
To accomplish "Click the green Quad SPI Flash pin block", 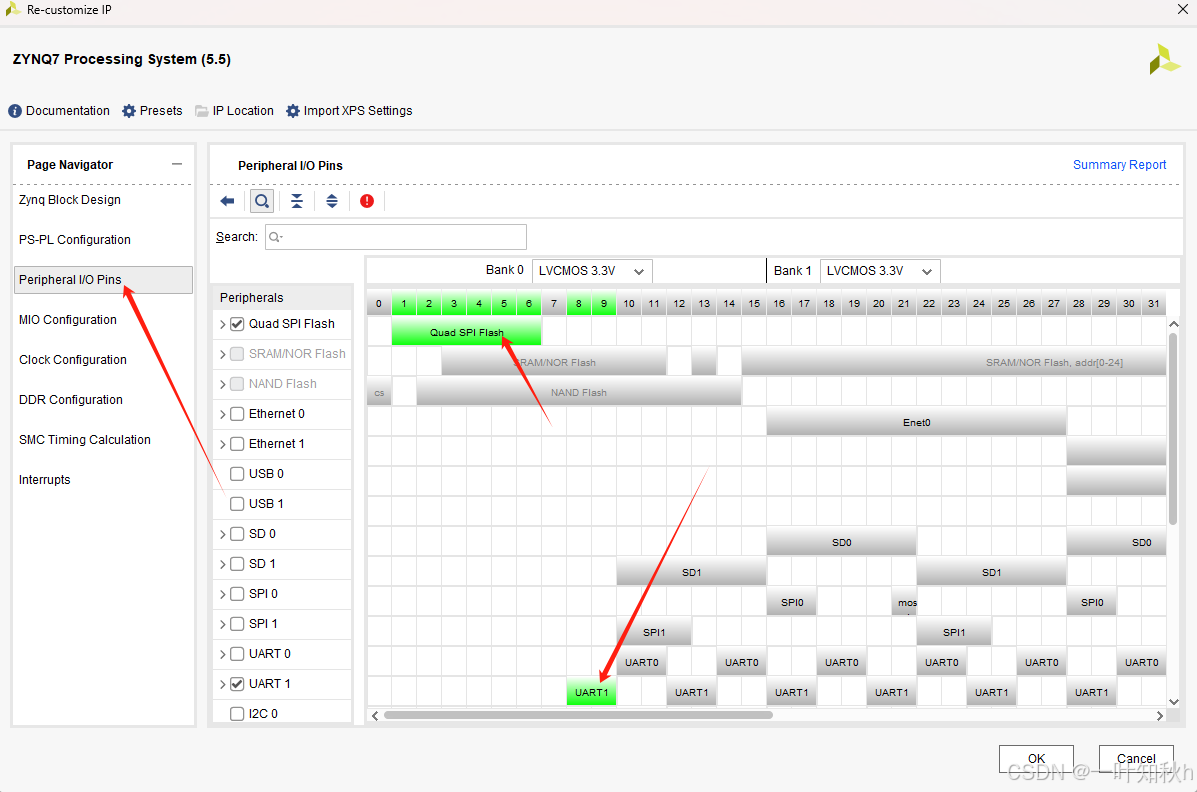I will (x=466, y=332).
